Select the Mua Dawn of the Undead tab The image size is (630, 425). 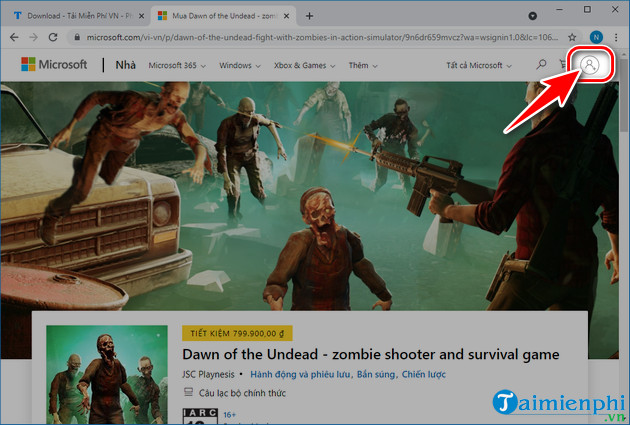click(x=223, y=16)
